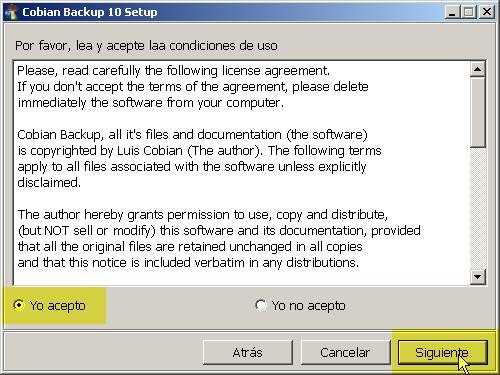Viewport: 500px width, 375px height.
Task: Click the "Por favor, lea y acepte" heading
Action: [x=146, y=46]
